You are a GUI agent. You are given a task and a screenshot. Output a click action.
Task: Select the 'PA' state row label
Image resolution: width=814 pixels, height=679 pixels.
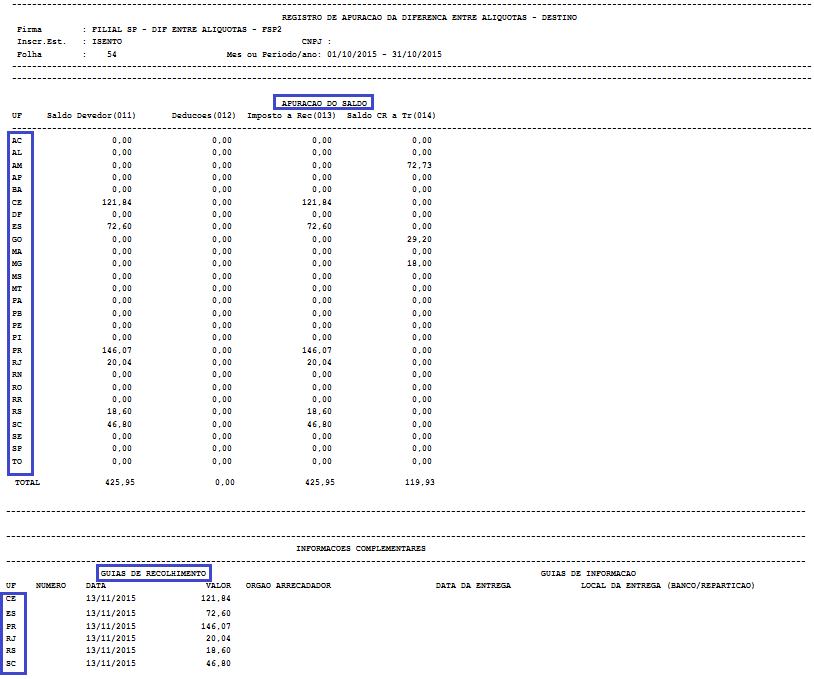point(17,301)
